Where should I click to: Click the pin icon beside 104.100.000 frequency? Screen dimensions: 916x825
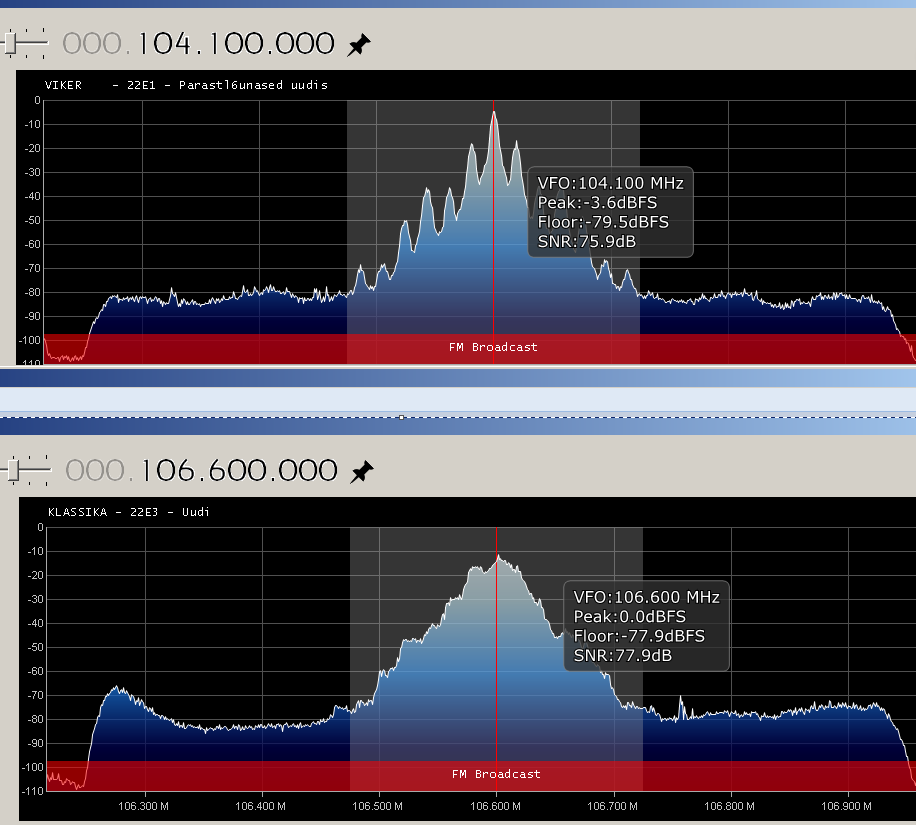pyautogui.click(x=358, y=45)
